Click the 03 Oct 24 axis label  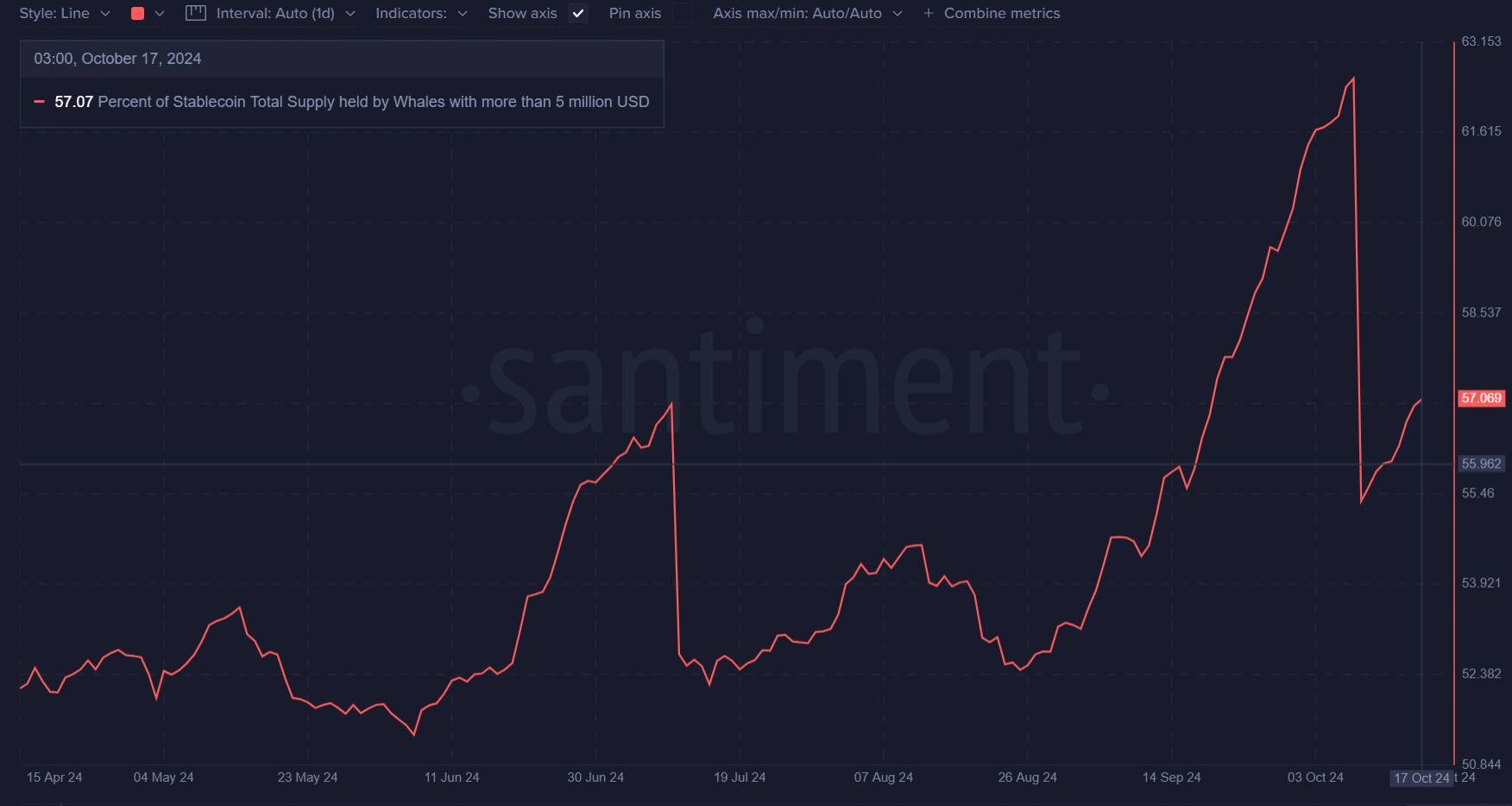point(1315,778)
